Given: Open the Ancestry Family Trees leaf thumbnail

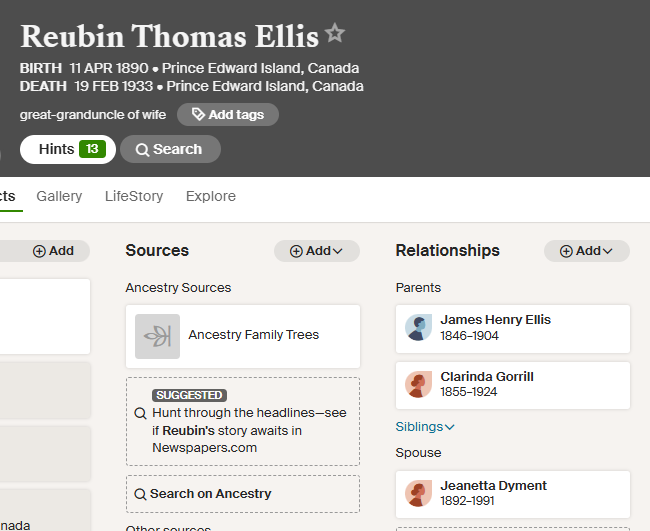Looking at the screenshot, I should (158, 336).
